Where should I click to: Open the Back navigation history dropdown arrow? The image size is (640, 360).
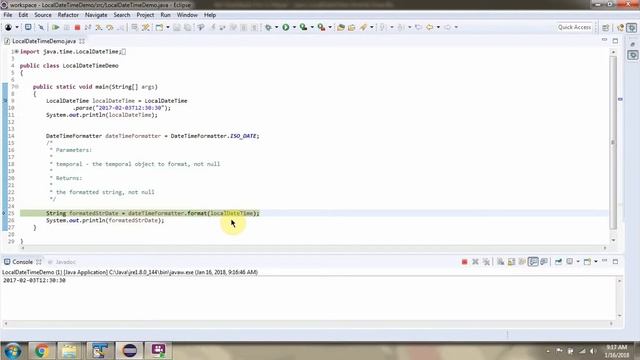click(438, 27)
